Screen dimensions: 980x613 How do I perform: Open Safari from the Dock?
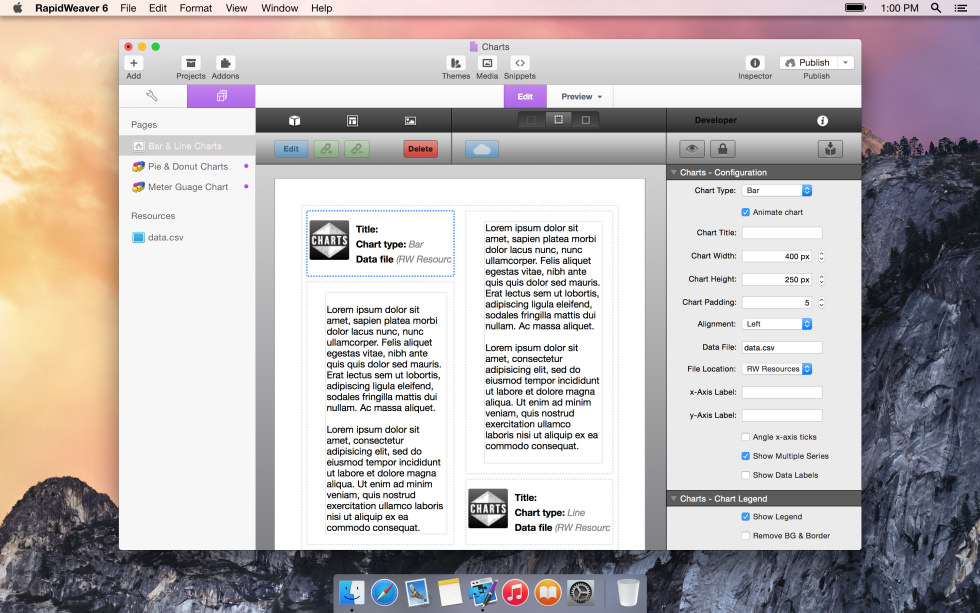point(384,592)
